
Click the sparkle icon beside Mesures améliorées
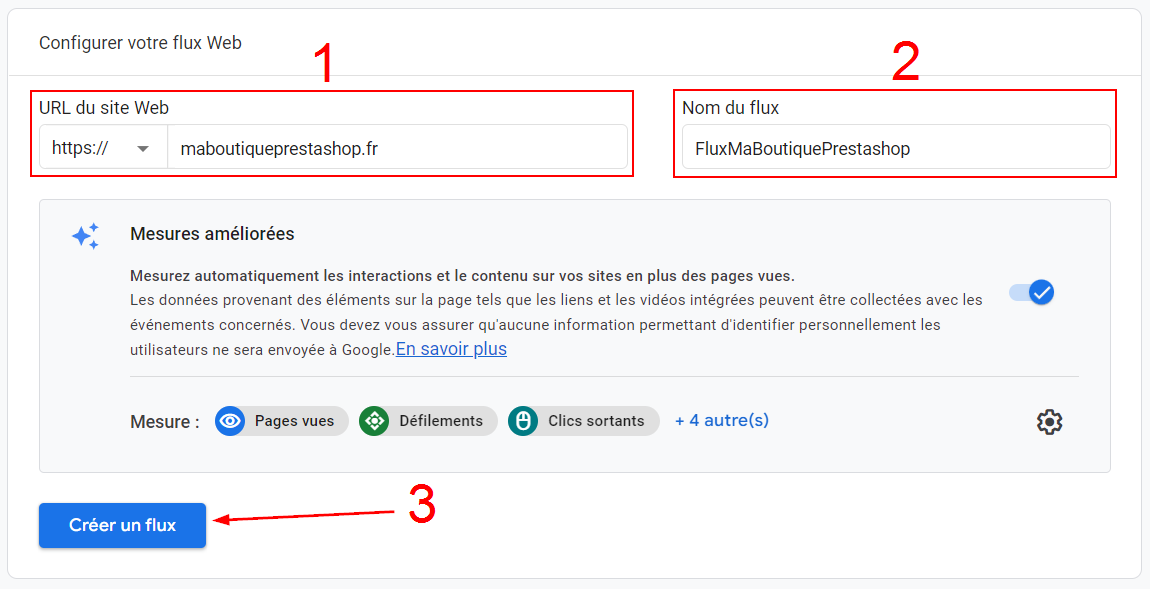click(x=85, y=236)
